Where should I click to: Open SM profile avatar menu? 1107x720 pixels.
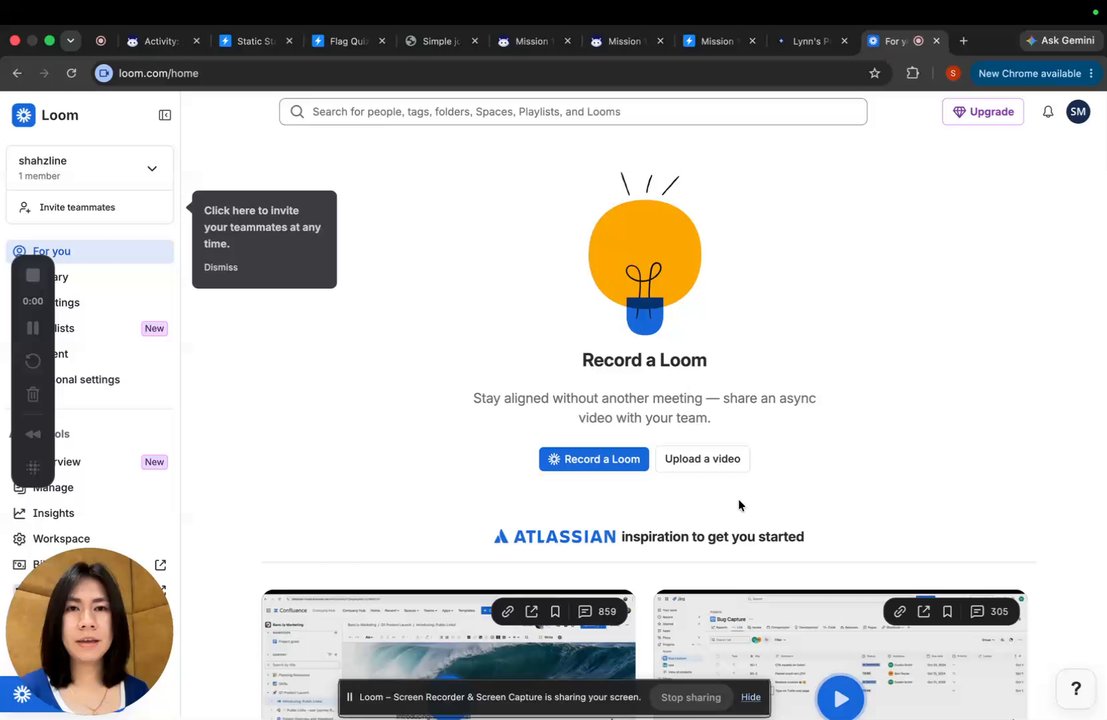pyautogui.click(x=1077, y=112)
